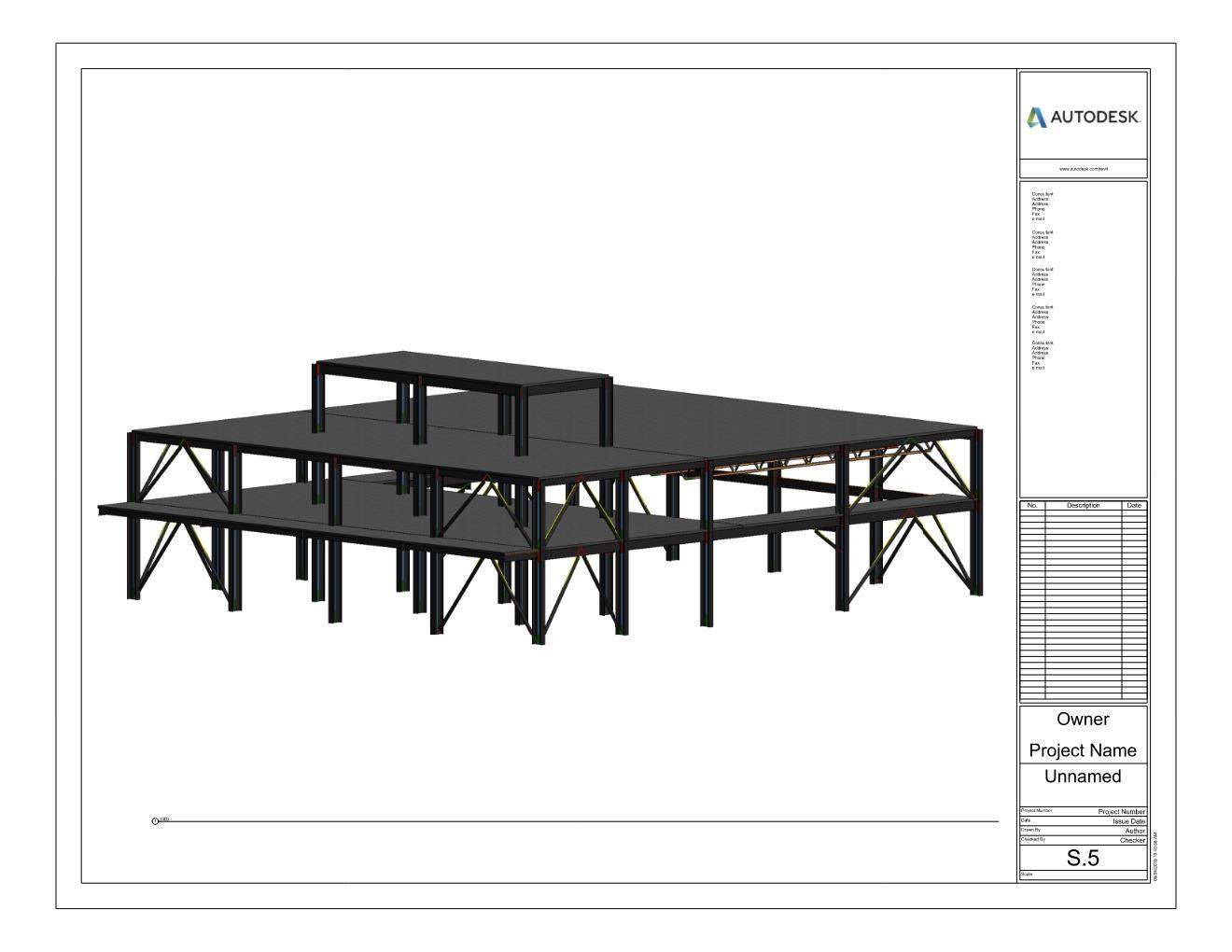The width and height of the screenshot is (1232, 952).
Task: Click the Autodesk logo in title block
Action: (1083, 118)
